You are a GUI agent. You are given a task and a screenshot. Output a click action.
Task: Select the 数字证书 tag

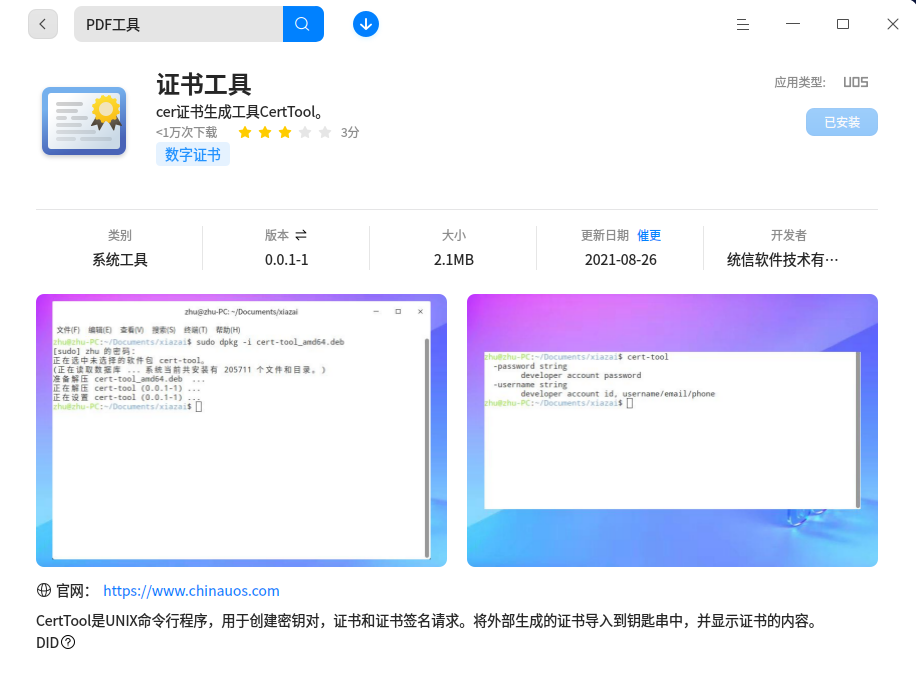(x=192, y=154)
